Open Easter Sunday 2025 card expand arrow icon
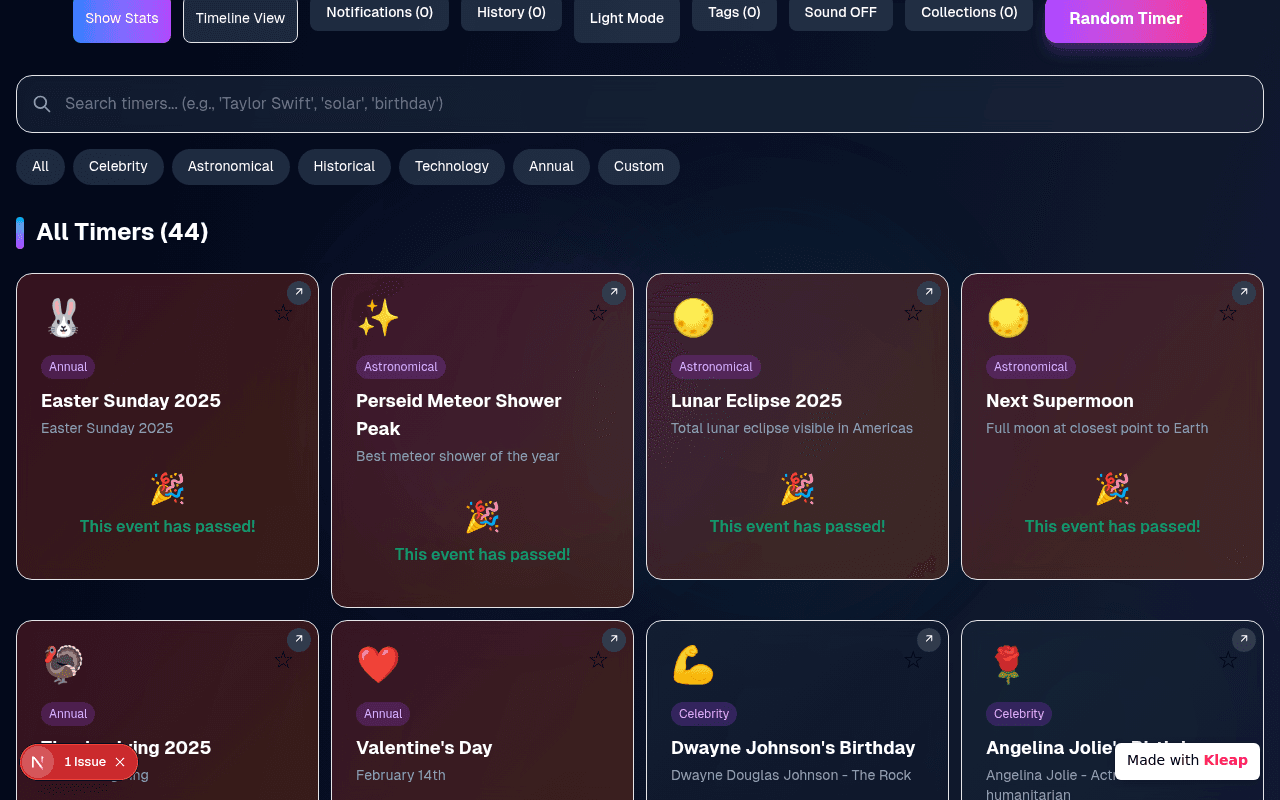Image resolution: width=1280 pixels, height=800 pixels. (298, 292)
